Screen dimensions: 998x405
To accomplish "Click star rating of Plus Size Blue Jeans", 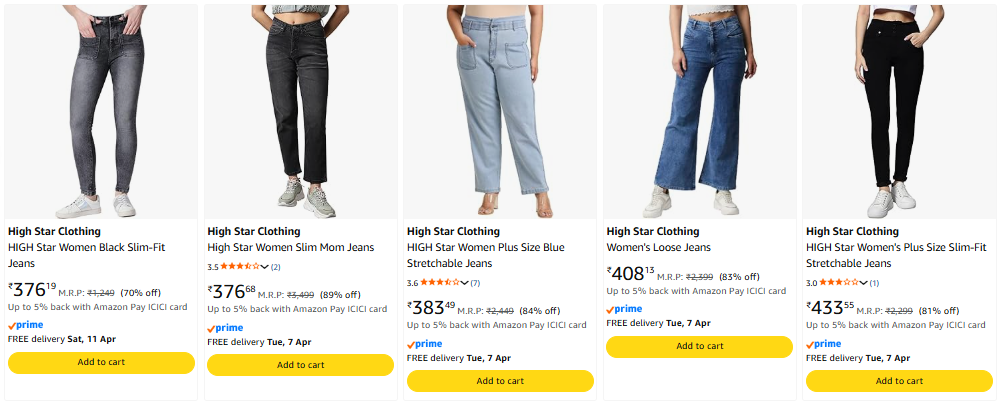I will pyautogui.click(x=439, y=283).
